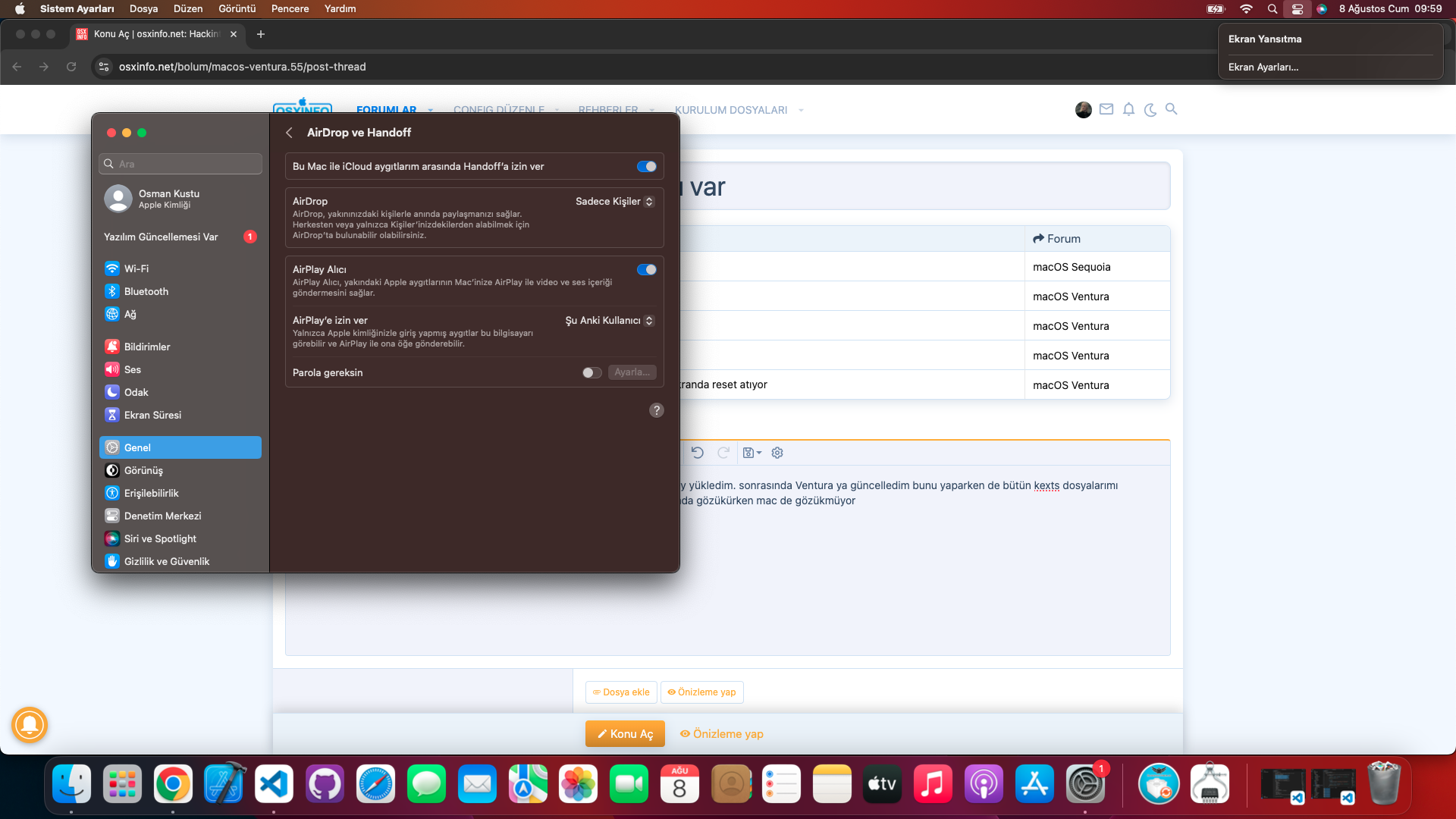The height and width of the screenshot is (819, 1456).
Task: Turn off AirPlay Alıcı switch
Action: point(646,270)
